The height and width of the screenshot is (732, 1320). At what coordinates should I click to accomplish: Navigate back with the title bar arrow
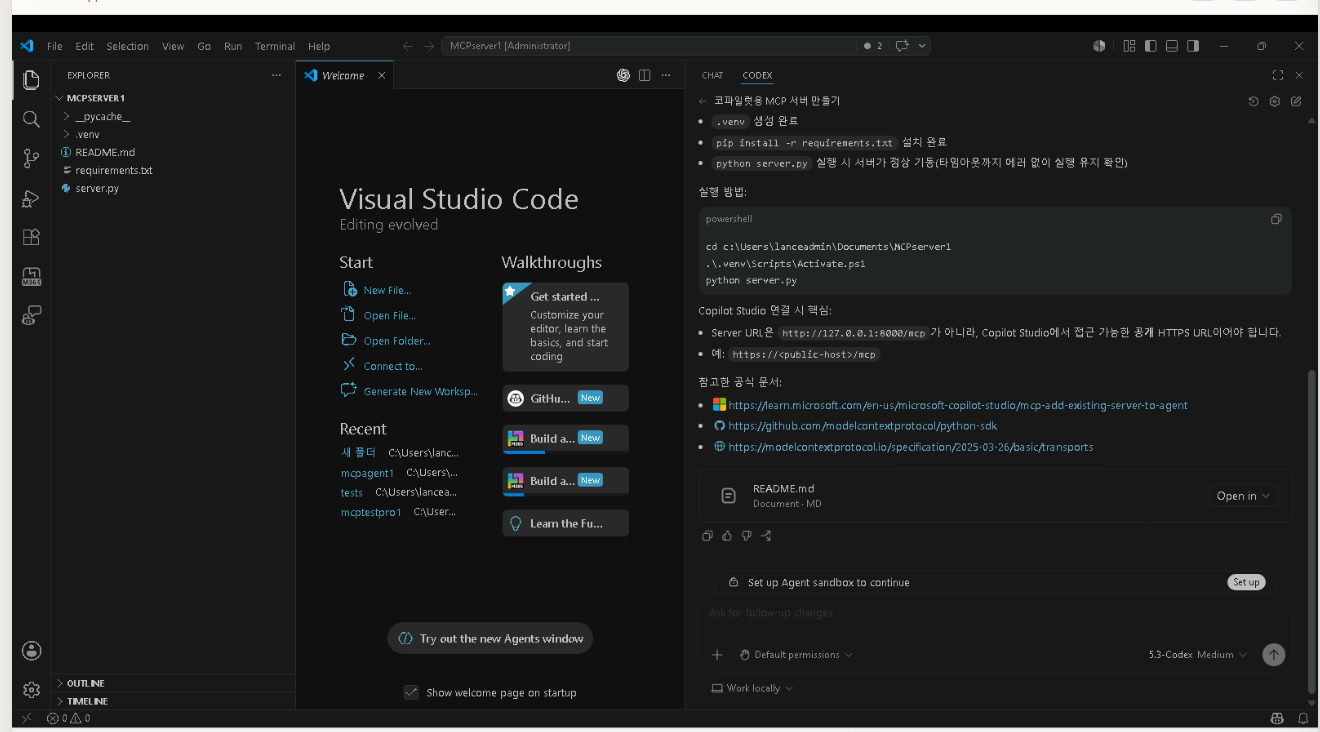(407, 46)
